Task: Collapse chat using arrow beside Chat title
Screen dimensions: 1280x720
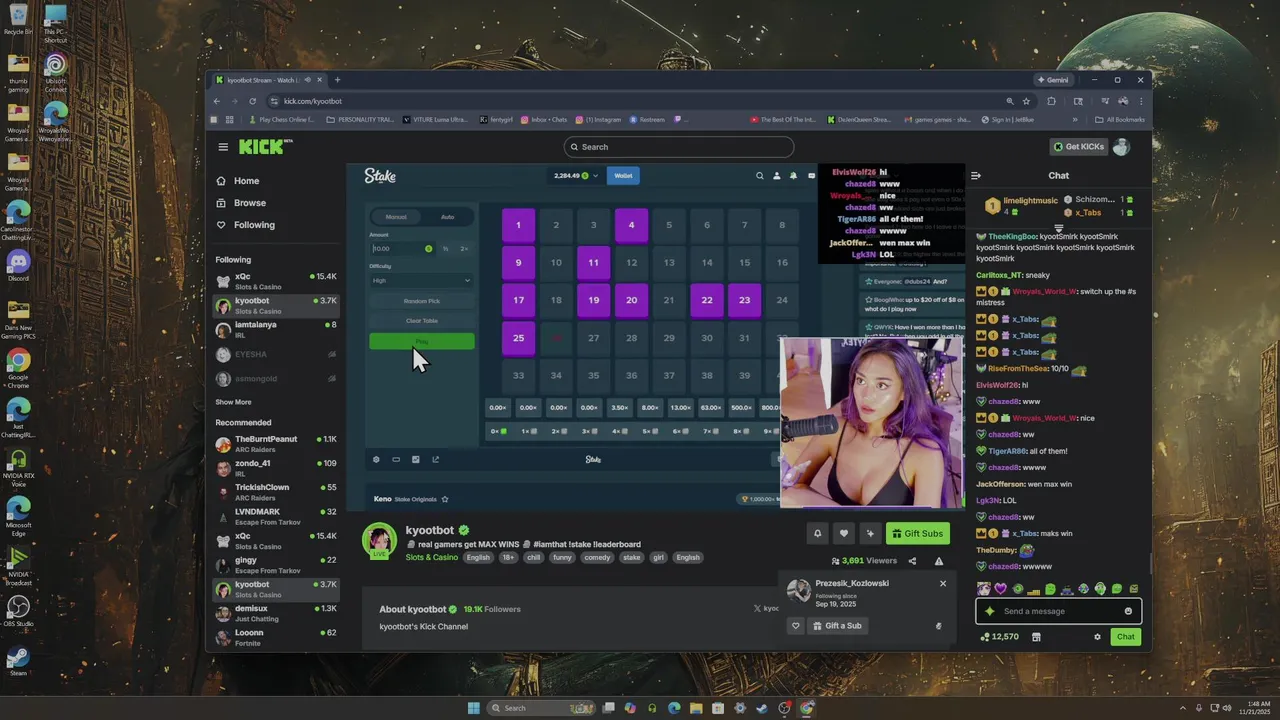Action: click(x=976, y=176)
